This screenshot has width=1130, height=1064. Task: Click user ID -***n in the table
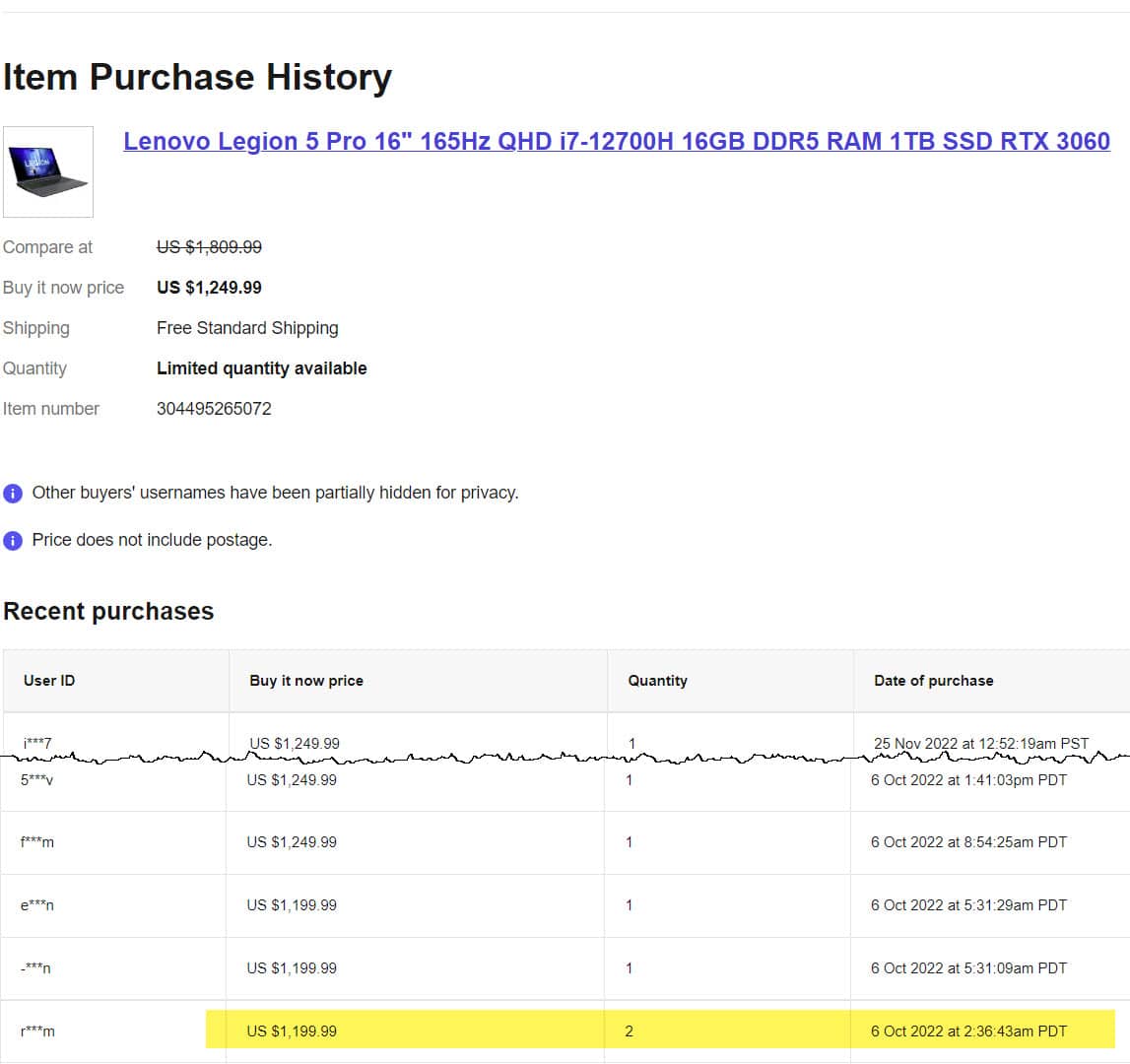tap(35, 968)
